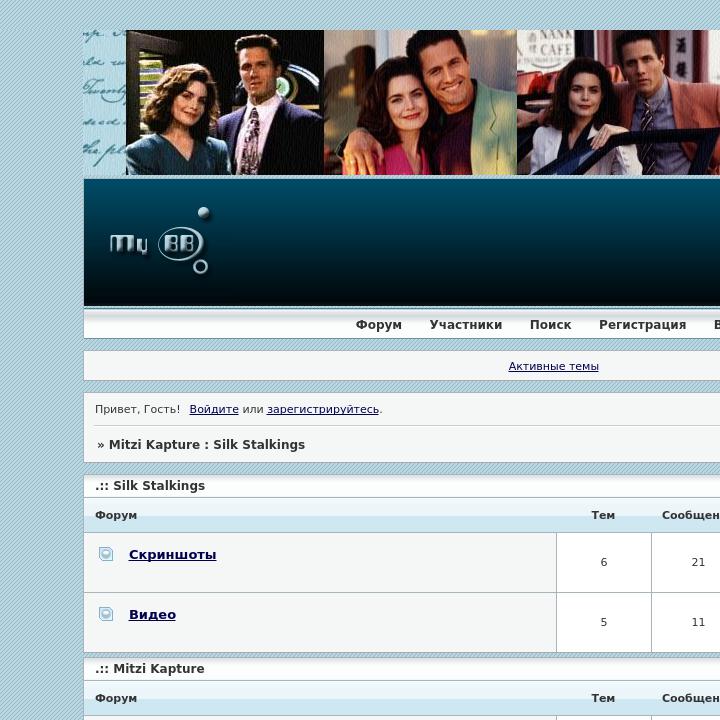The height and width of the screenshot is (720, 720).
Task: Open the Форум menu item
Action: pos(378,325)
